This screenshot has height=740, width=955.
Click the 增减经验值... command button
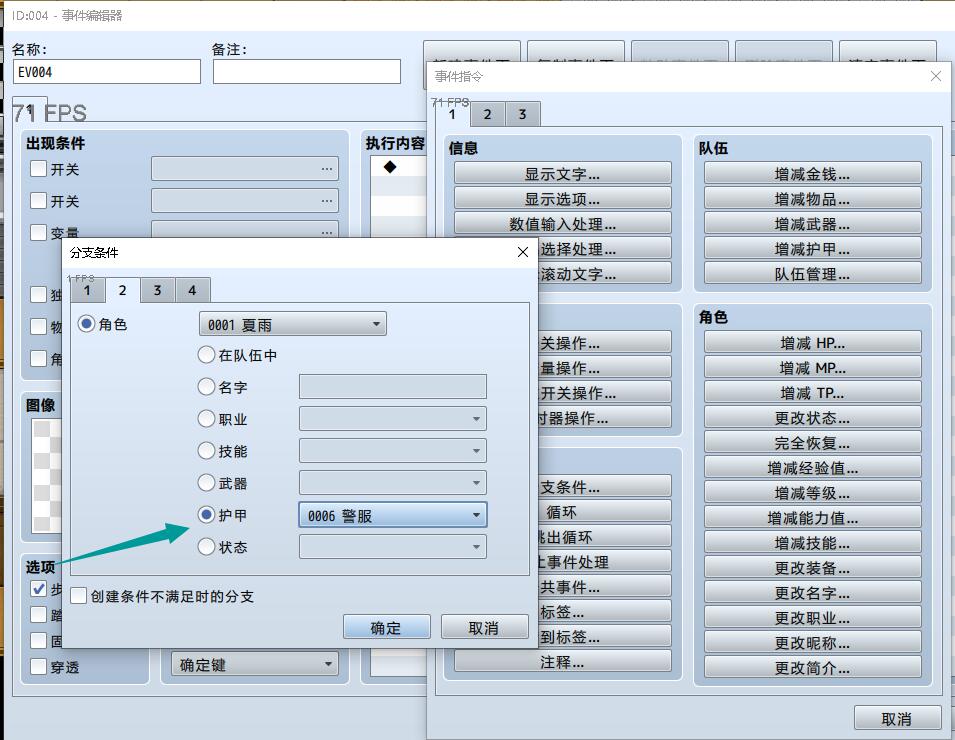(x=812, y=467)
